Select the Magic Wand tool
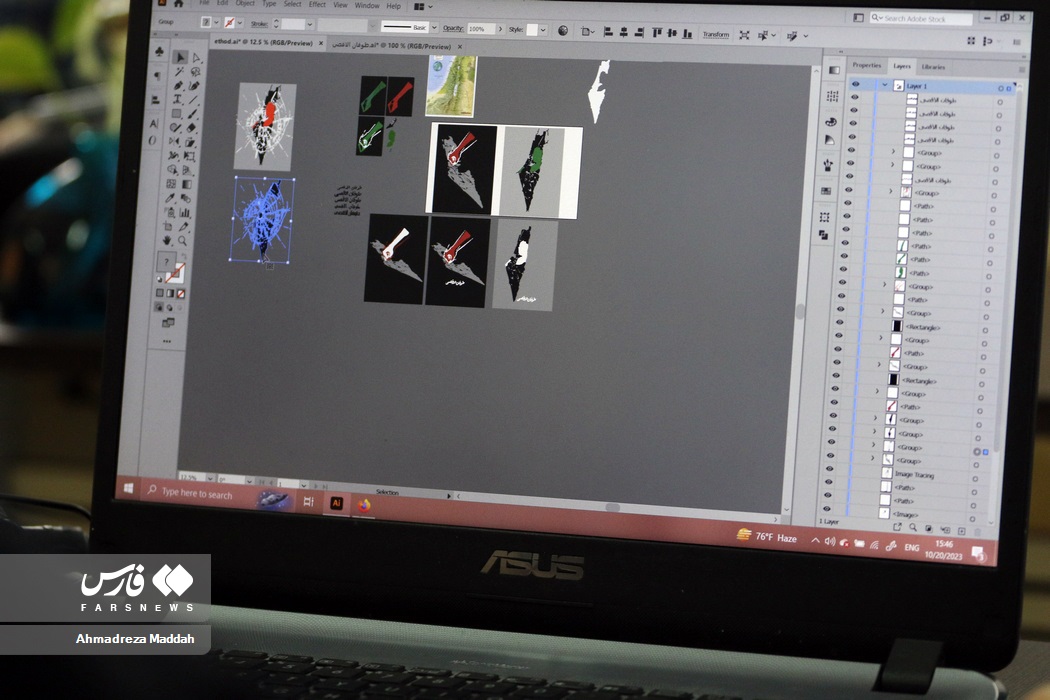 [x=179, y=71]
